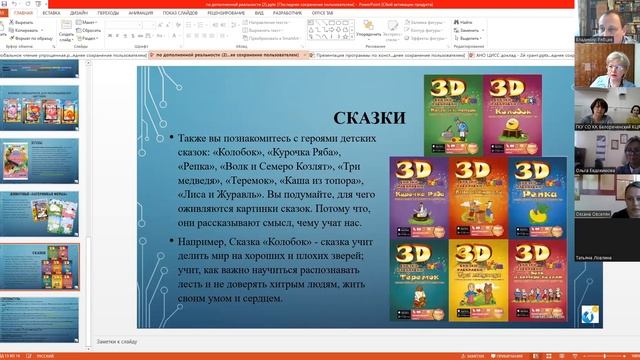Screen dimensions: 640x360
Task: Open the РЕЦЕНЗИРОВАНИЕ ribbon tab
Action: 226,13
